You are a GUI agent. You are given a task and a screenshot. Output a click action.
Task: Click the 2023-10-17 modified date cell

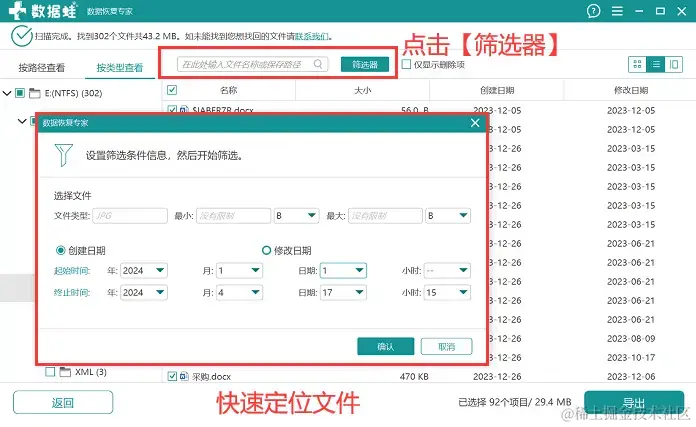631,357
